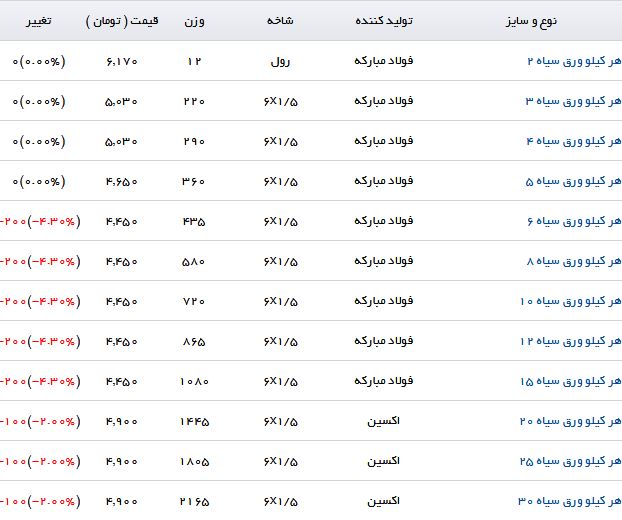Open the link 'هر کیلو ورق سیاه ۴'
The width and height of the screenshot is (622, 520).
574,141
